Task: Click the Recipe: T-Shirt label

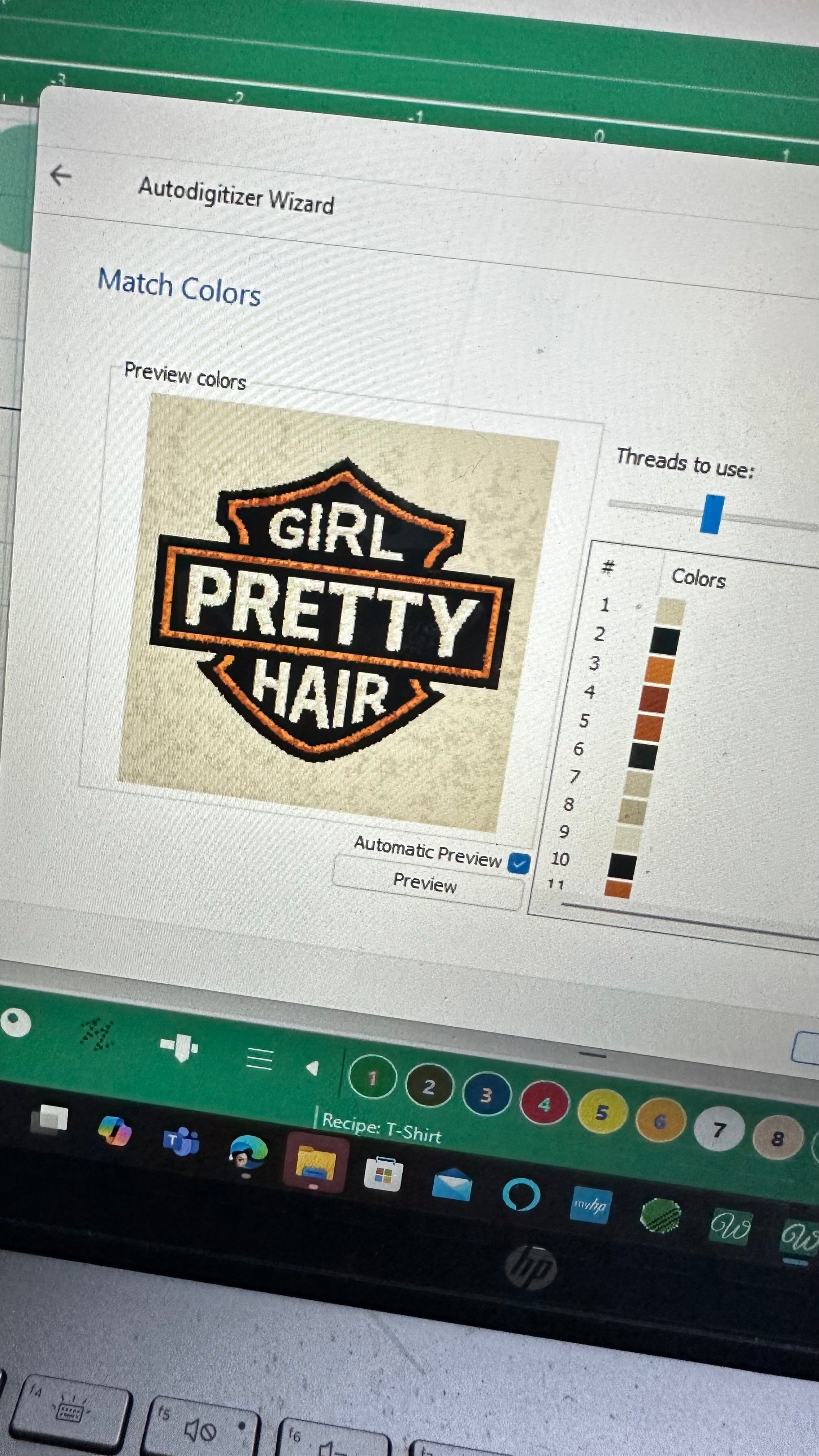Action: (x=382, y=1128)
